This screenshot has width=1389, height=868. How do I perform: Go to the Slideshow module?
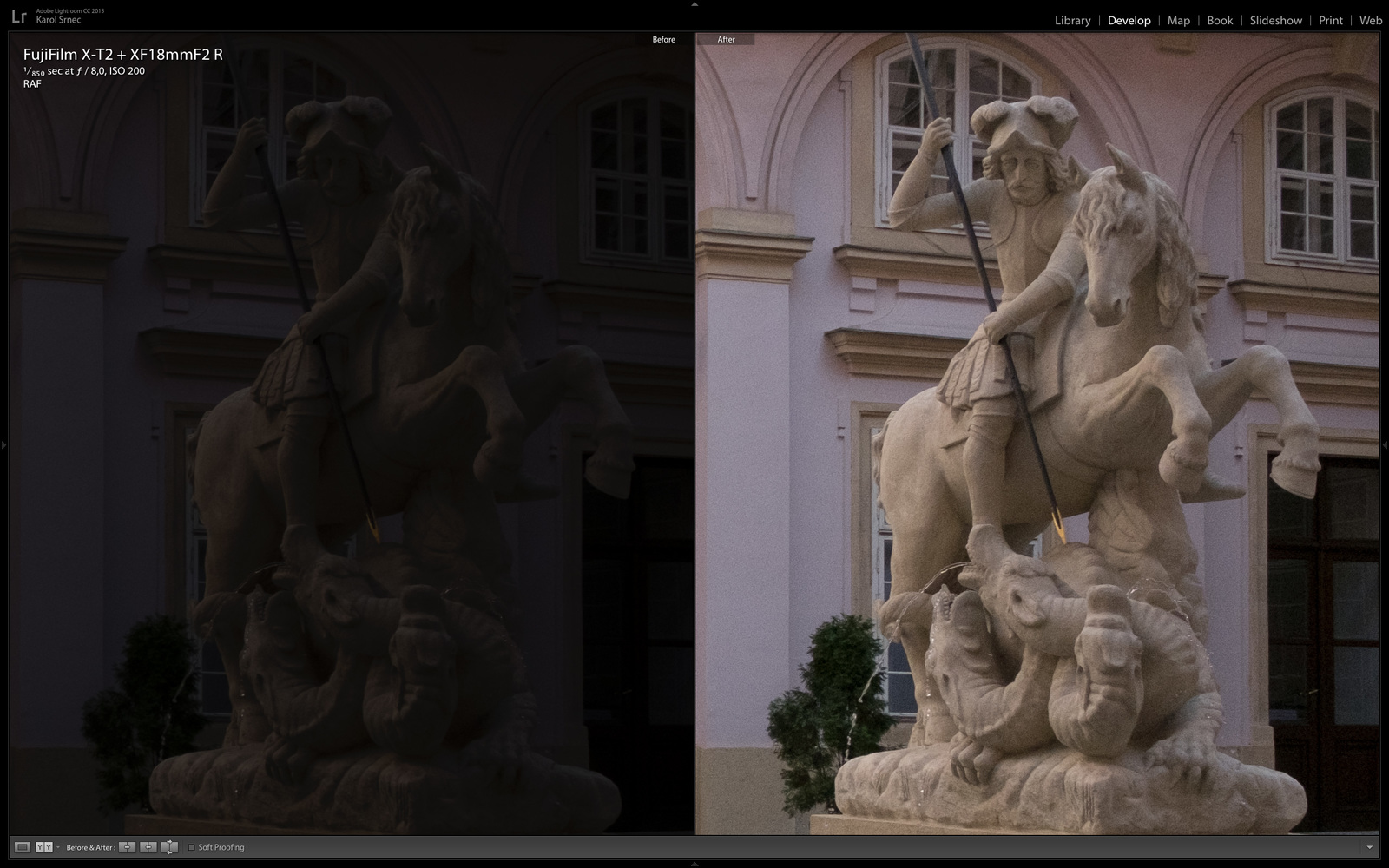pyautogui.click(x=1275, y=20)
